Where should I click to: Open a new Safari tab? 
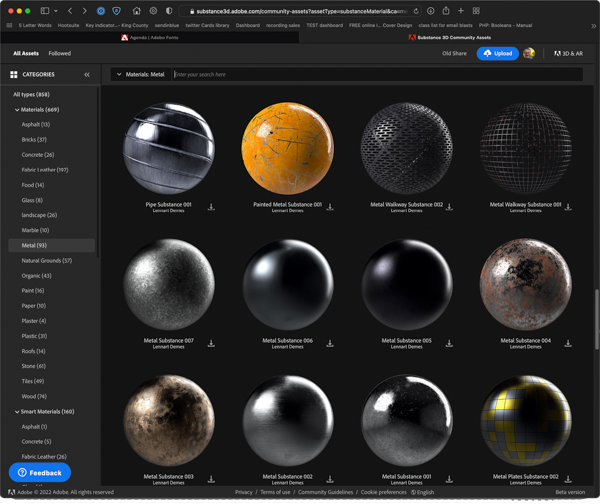tap(461, 11)
